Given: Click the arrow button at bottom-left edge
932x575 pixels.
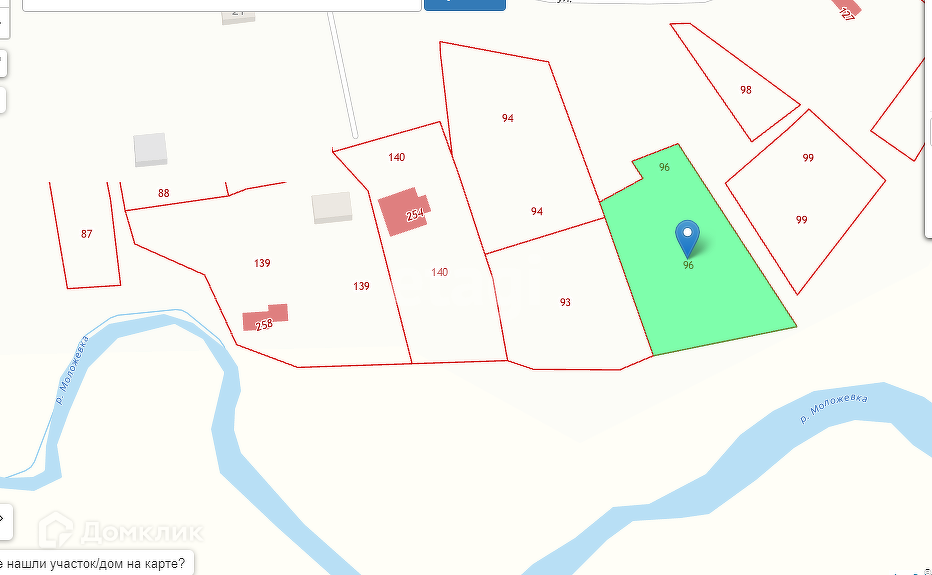Looking at the screenshot, I should [x=5, y=519].
